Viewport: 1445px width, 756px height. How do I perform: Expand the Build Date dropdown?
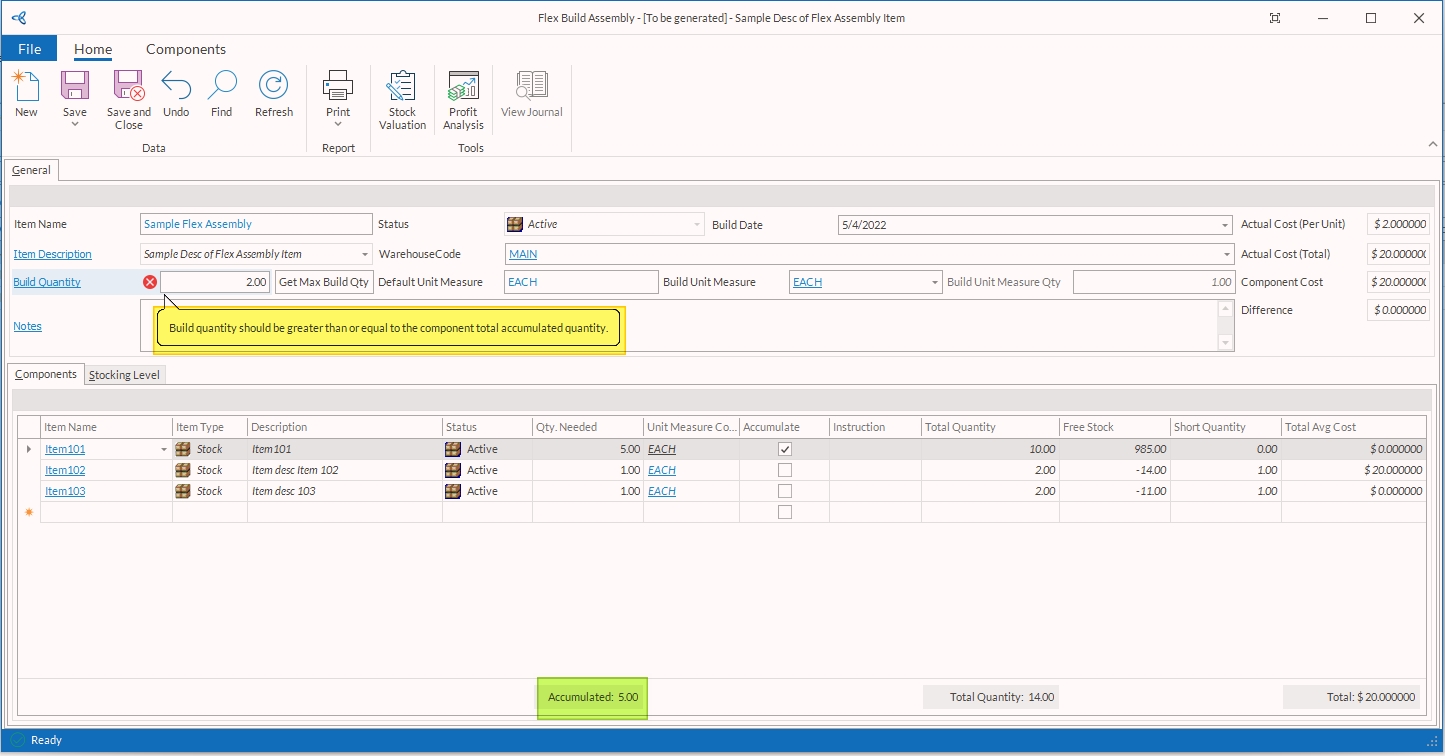[x=1226, y=225]
